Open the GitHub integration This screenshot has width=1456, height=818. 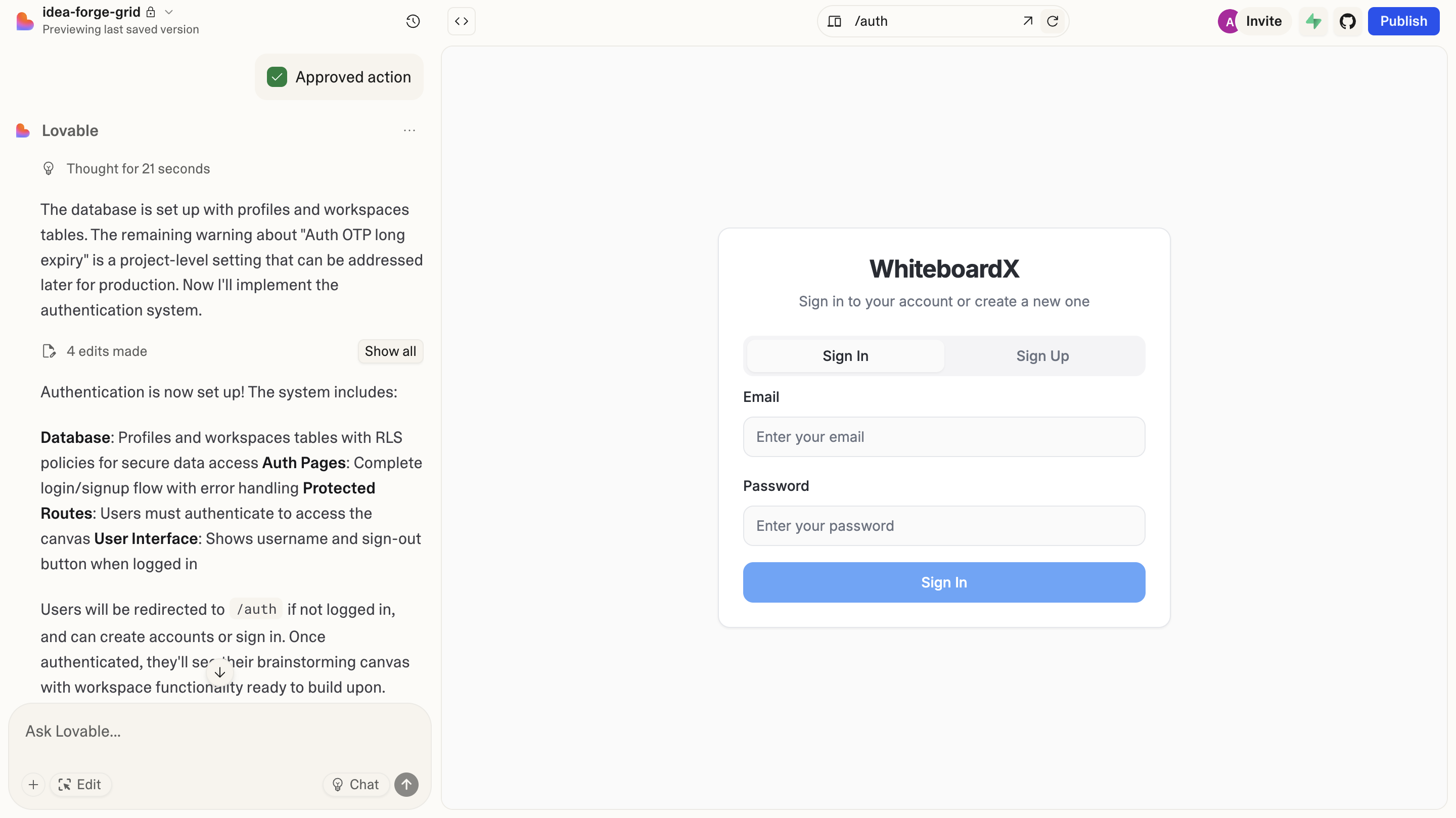pos(1347,21)
